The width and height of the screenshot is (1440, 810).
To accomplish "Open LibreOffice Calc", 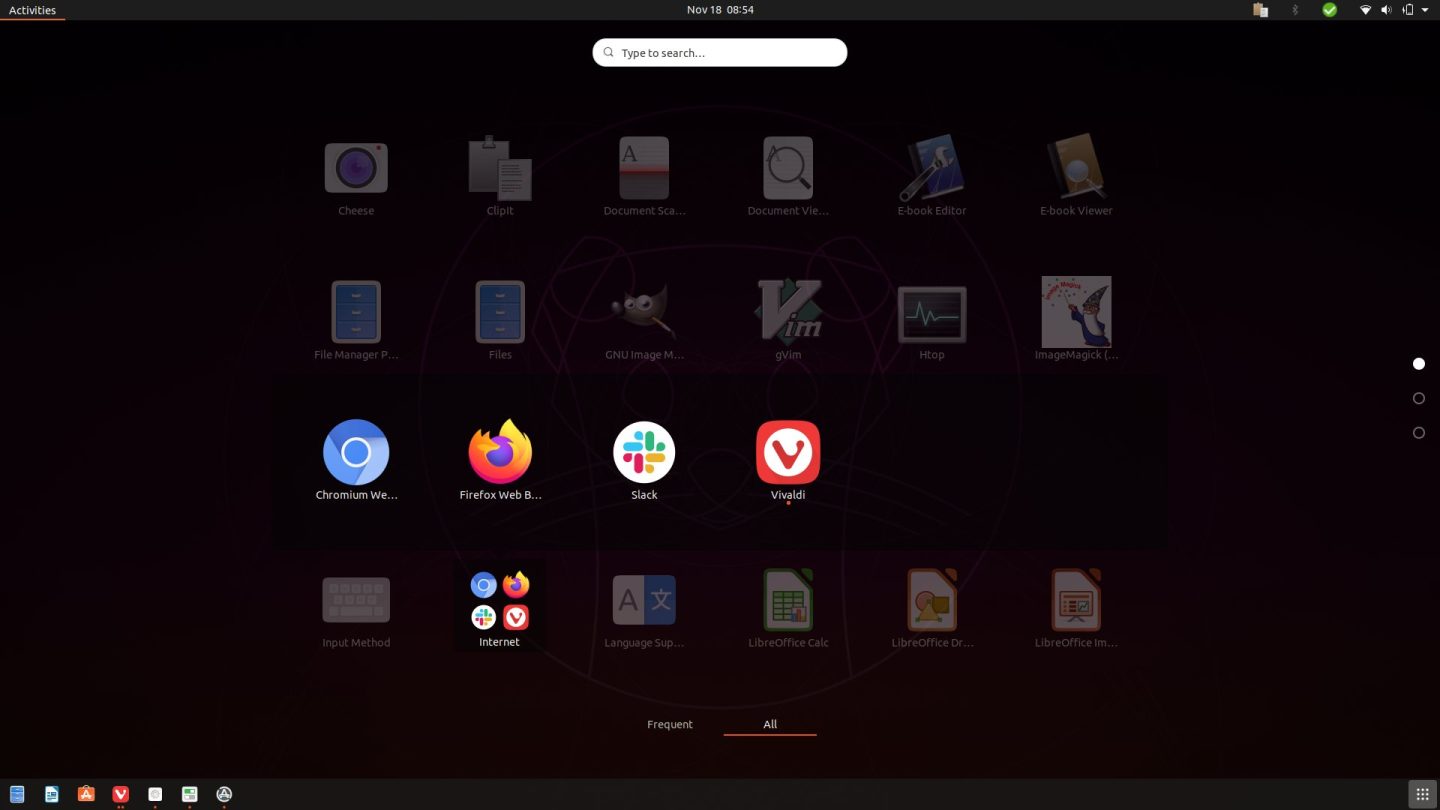I will pyautogui.click(x=788, y=598).
